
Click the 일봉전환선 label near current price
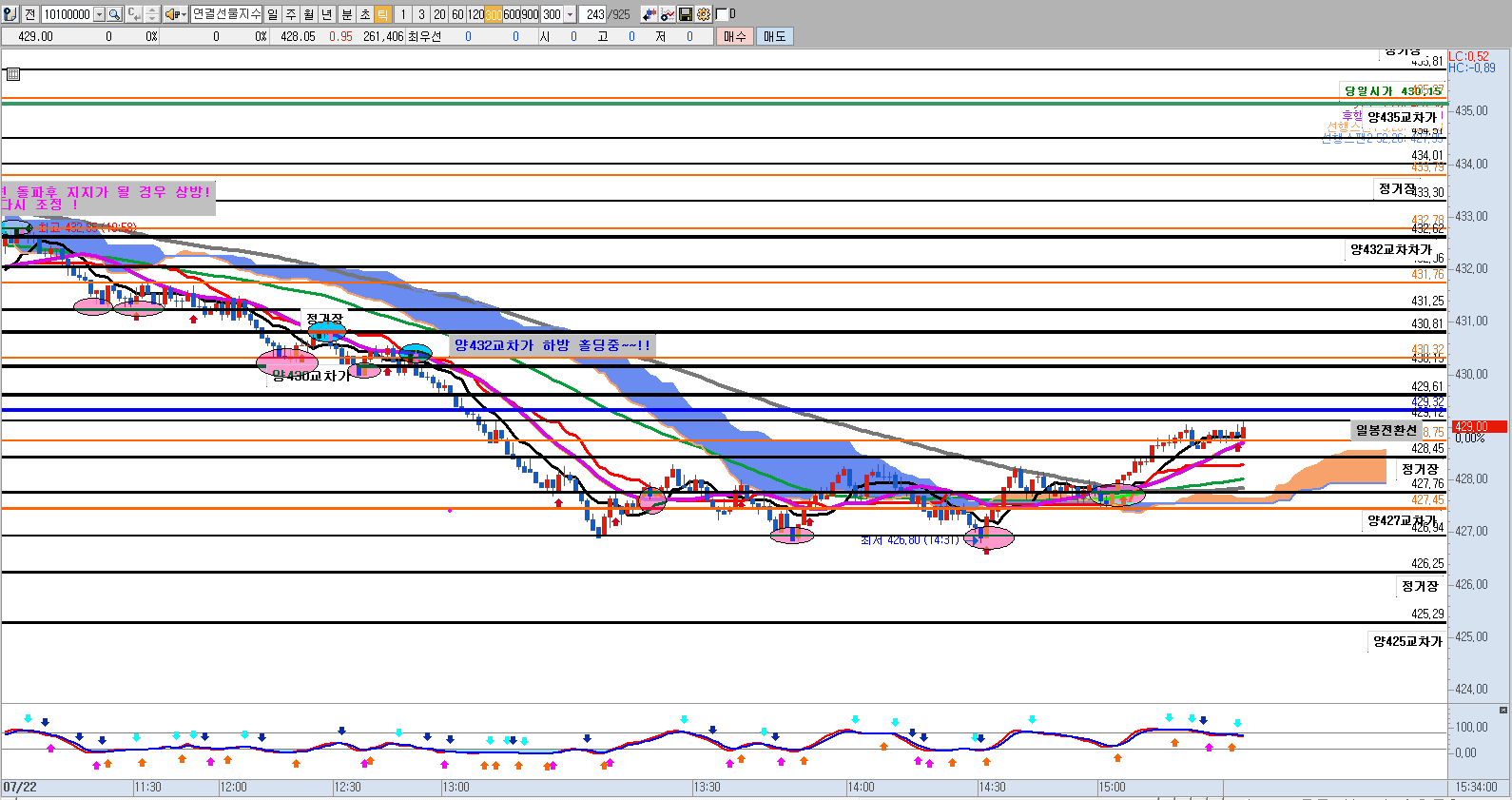[x=1386, y=430]
